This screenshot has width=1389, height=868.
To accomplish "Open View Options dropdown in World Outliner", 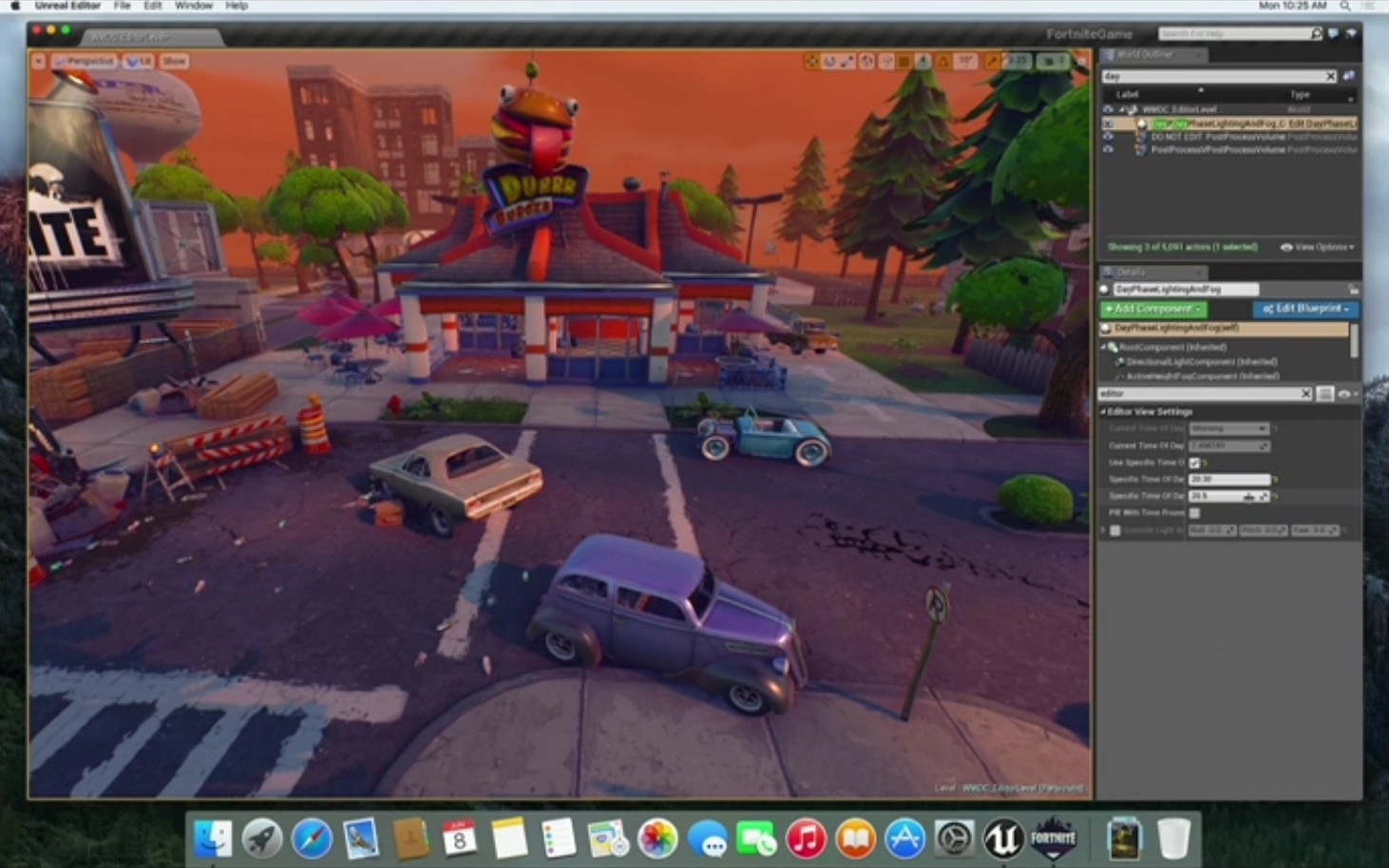I will pyautogui.click(x=1318, y=247).
